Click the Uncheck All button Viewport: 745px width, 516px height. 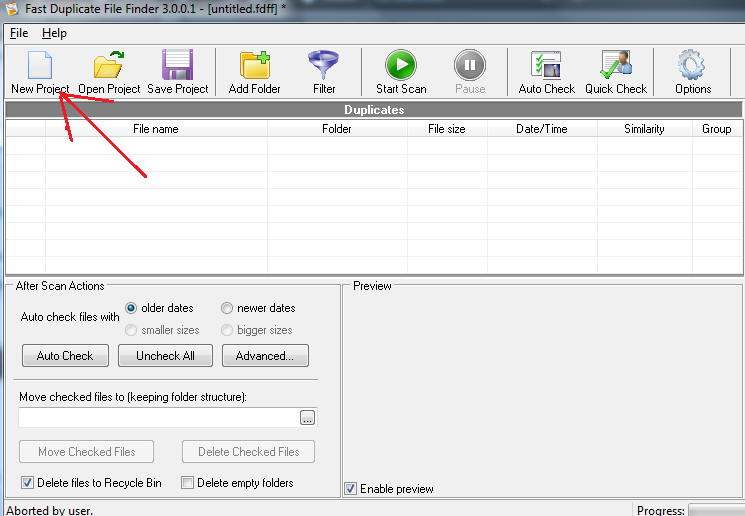click(x=165, y=356)
